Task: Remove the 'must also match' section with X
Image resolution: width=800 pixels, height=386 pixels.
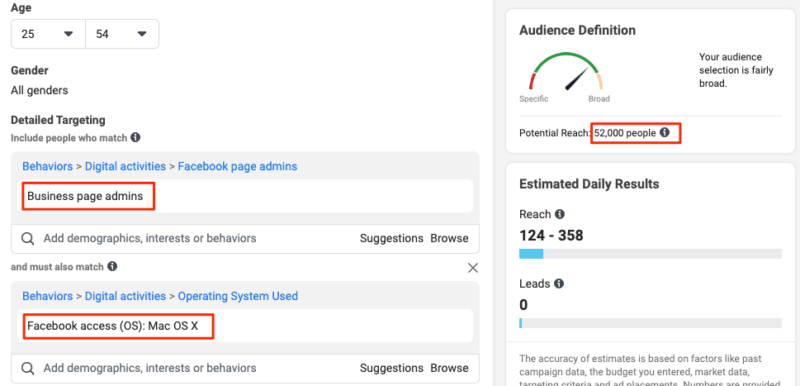Action: 473,268
